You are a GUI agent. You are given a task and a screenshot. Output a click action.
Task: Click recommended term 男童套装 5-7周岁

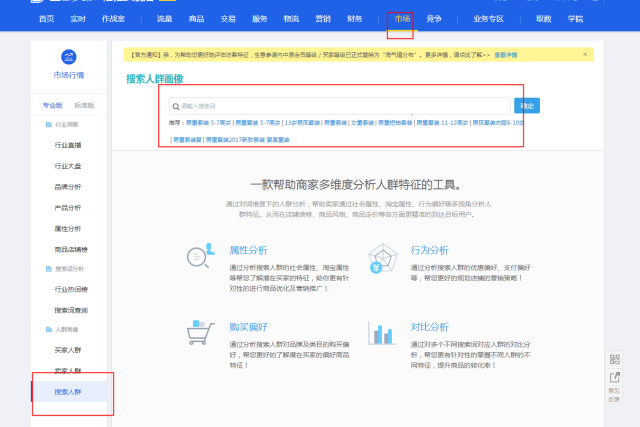(x=209, y=123)
